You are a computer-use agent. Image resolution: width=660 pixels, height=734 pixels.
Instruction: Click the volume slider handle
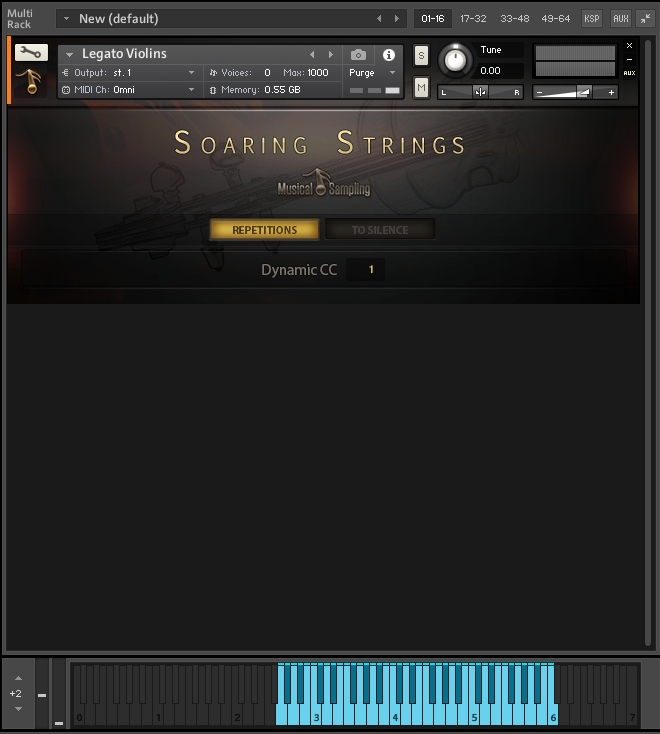(x=584, y=92)
